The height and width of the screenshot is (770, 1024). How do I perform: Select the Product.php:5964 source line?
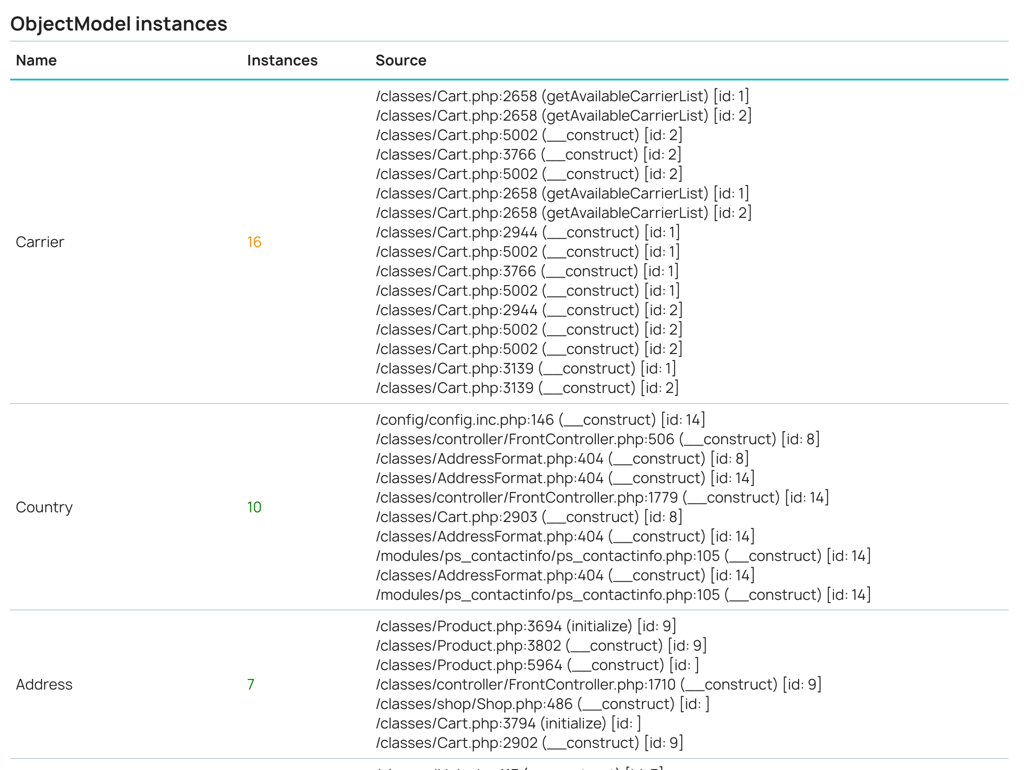[537, 665]
